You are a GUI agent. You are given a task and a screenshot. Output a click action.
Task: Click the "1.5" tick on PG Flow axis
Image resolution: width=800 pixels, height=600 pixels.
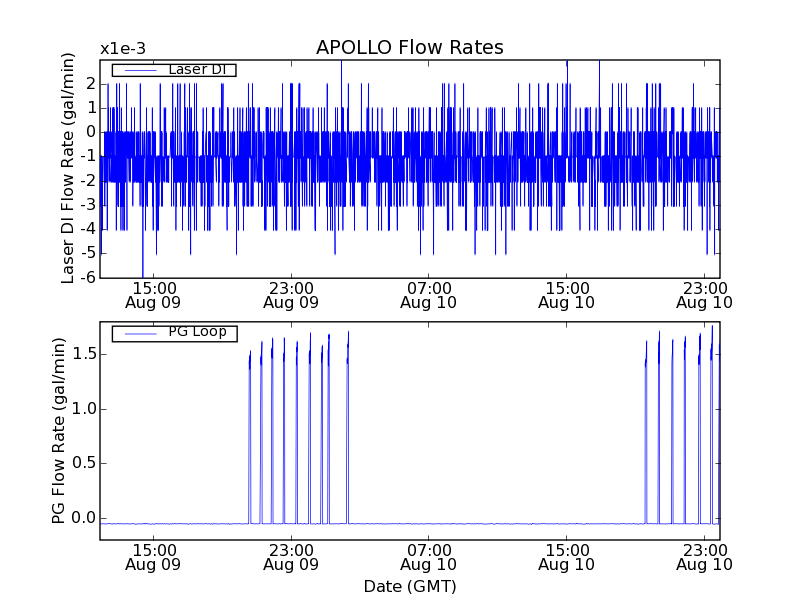pyautogui.click(x=84, y=354)
